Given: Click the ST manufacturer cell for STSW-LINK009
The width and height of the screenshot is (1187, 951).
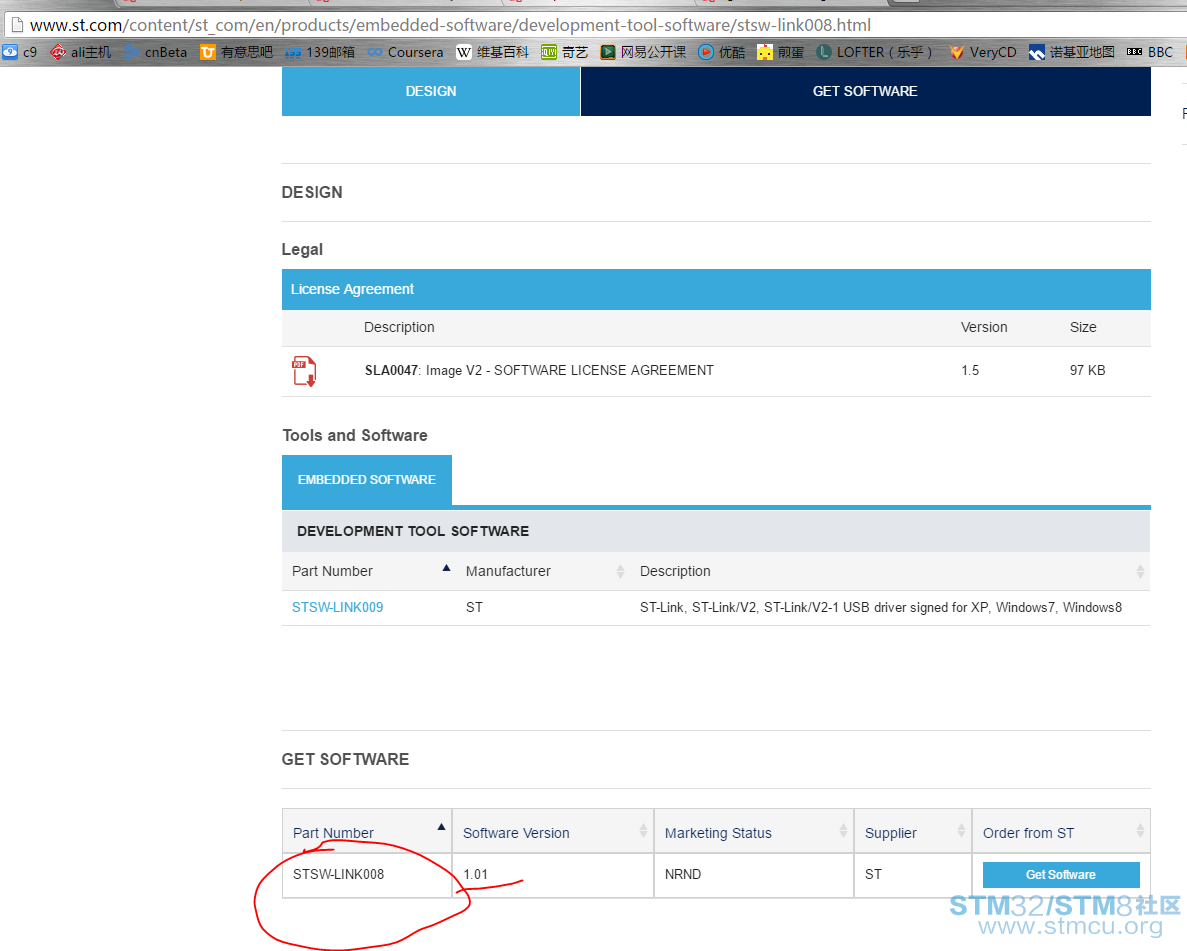Looking at the screenshot, I should click(474, 607).
